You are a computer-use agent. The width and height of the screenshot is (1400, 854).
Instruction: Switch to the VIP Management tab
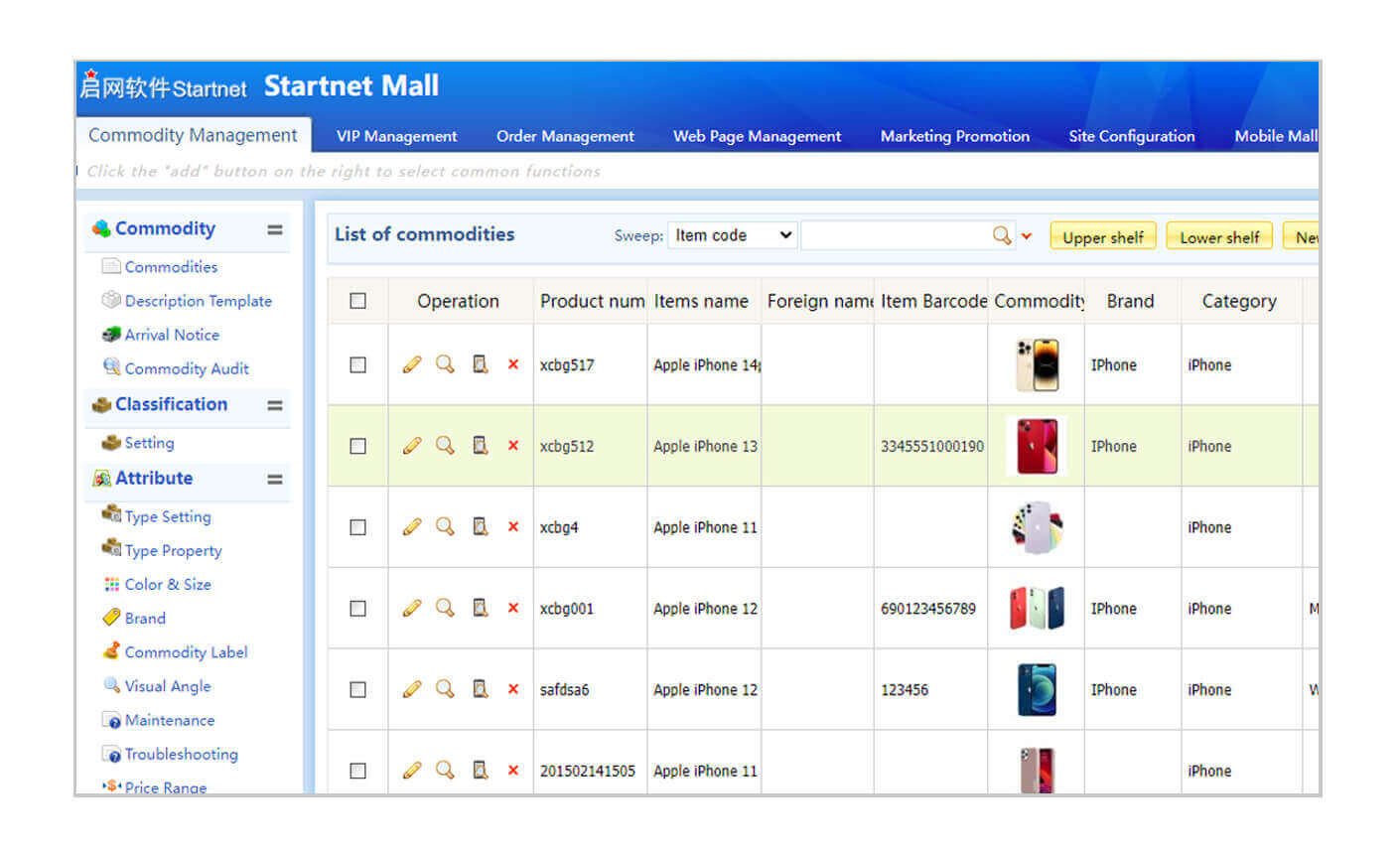click(x=396, y=136)
